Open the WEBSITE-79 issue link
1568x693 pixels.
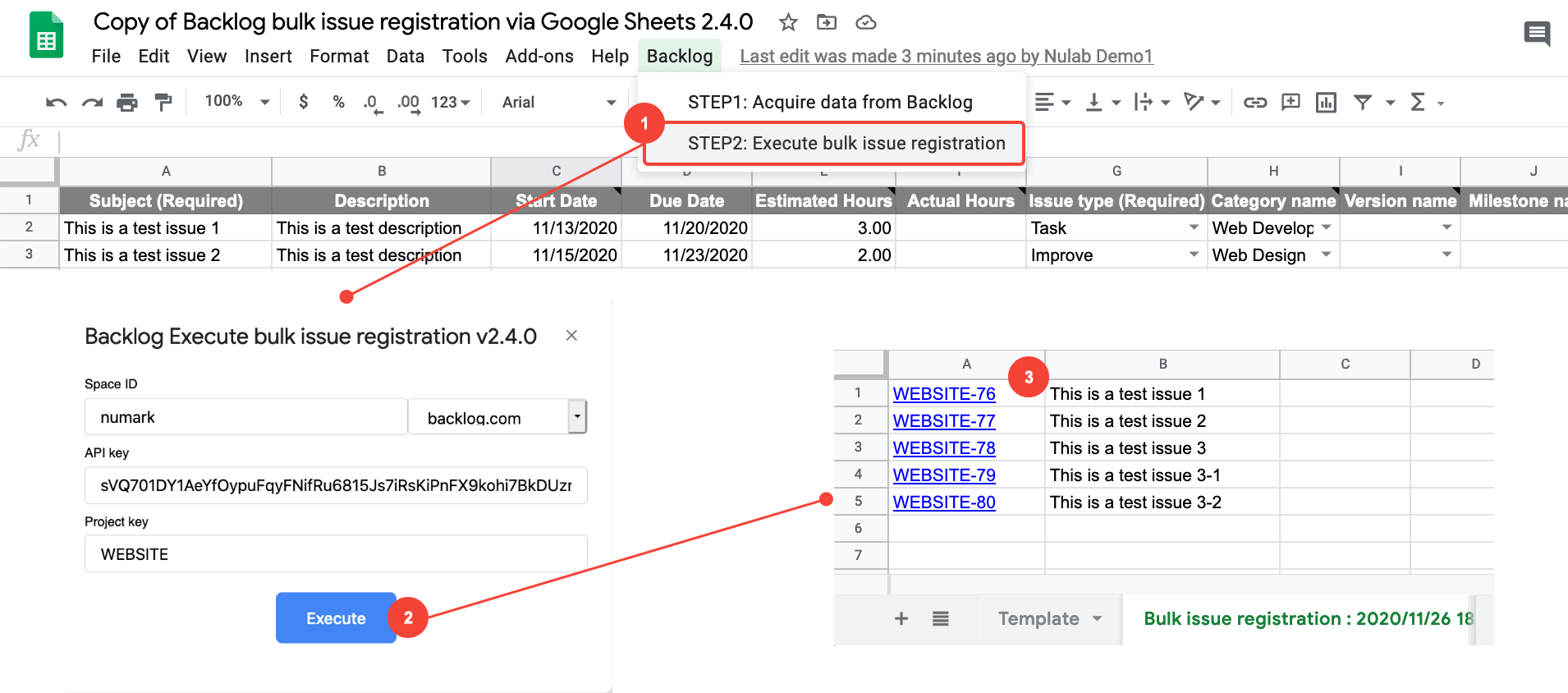(x=944, y=475)
